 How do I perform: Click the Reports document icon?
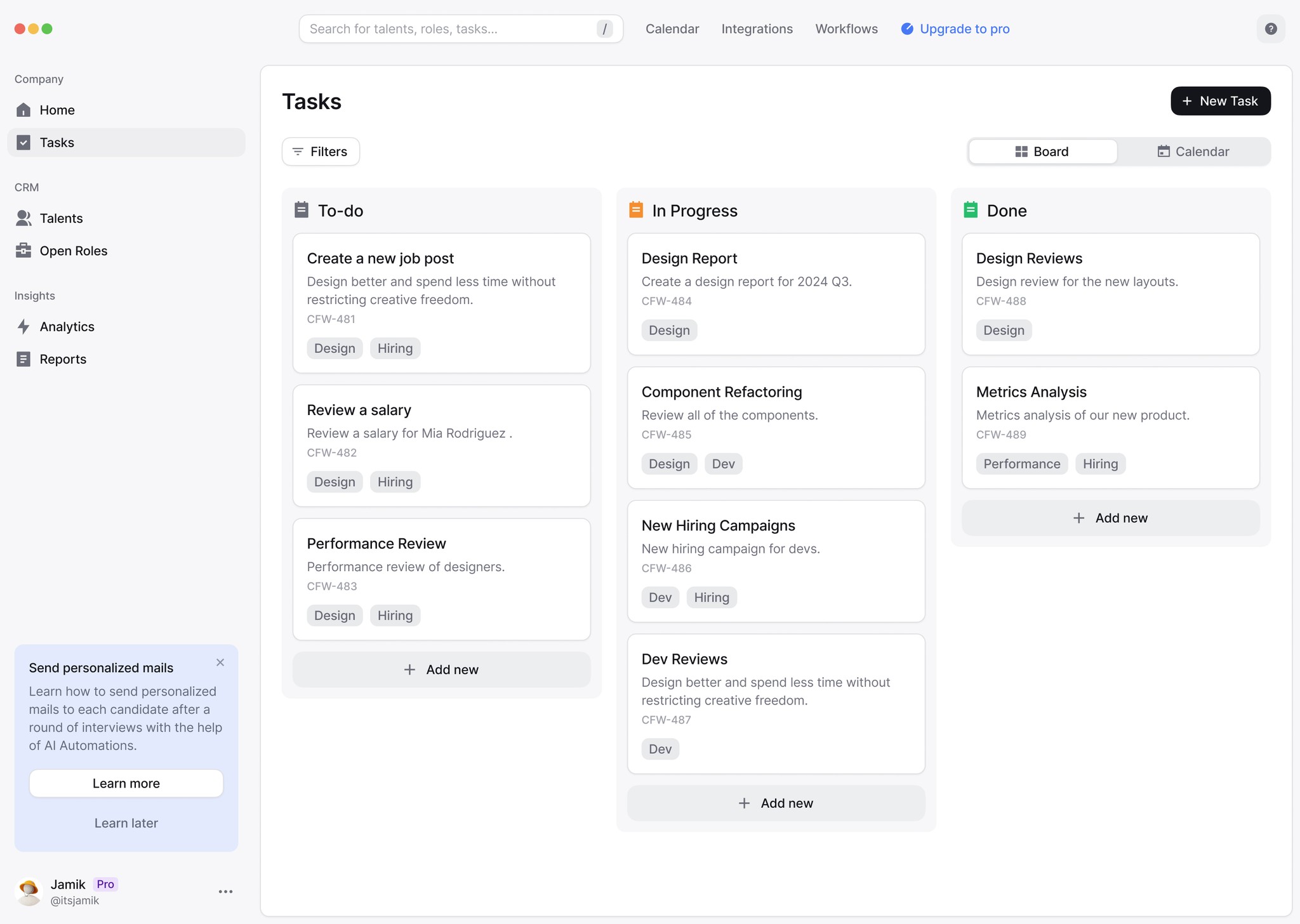(23, 359)
